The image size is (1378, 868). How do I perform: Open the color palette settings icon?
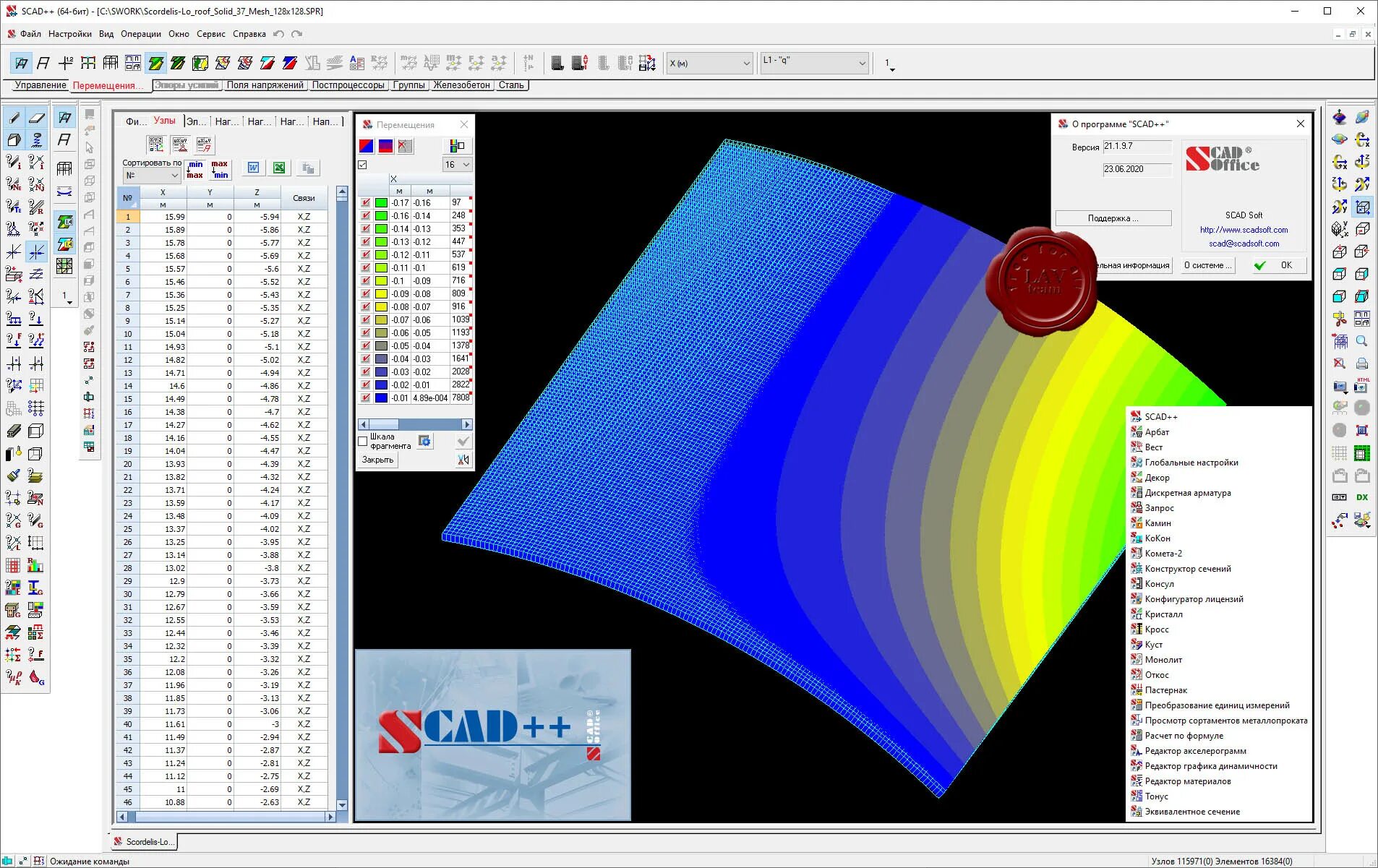coord(457,146)
